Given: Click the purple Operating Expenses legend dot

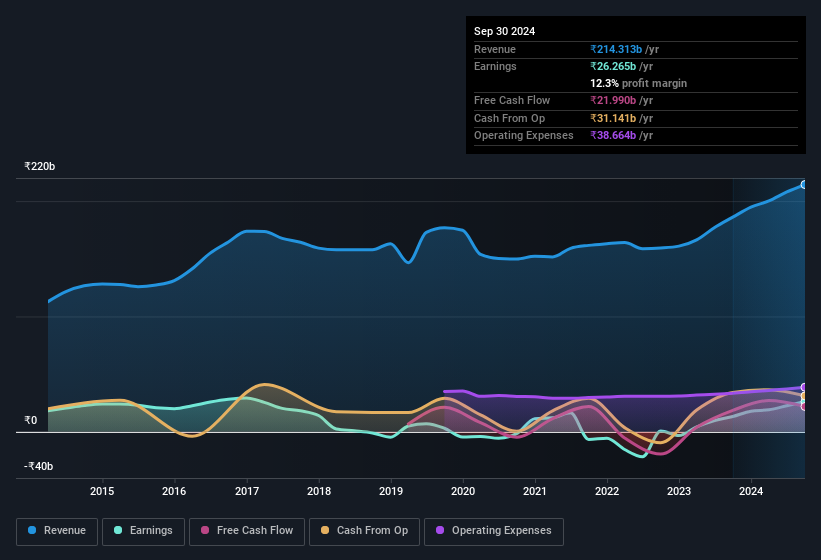Looking at the screenshot, I should pyautogui.click(x=440, y=530).
